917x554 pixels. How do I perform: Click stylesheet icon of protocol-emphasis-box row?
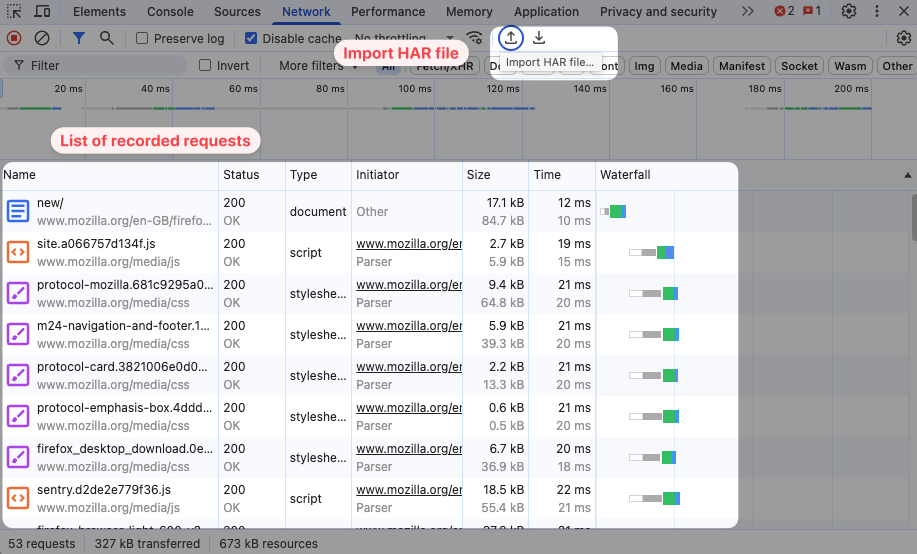[x=18, y=416]
